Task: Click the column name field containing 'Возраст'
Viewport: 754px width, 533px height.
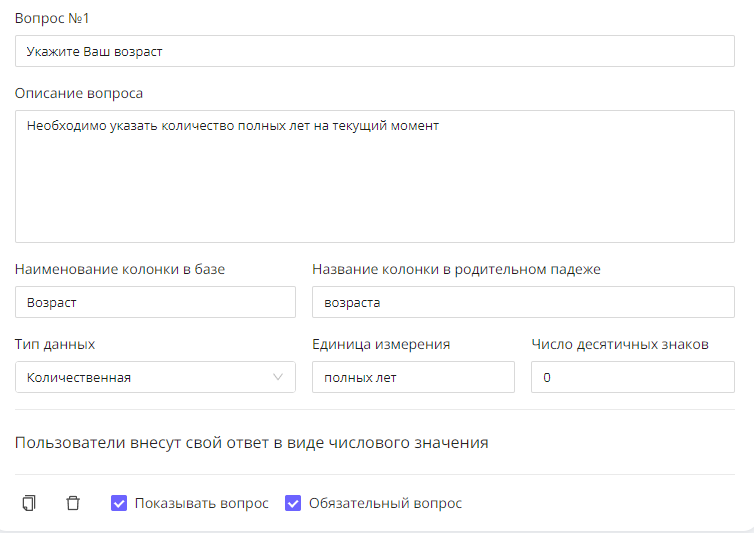Action: (x=155, y=301)
